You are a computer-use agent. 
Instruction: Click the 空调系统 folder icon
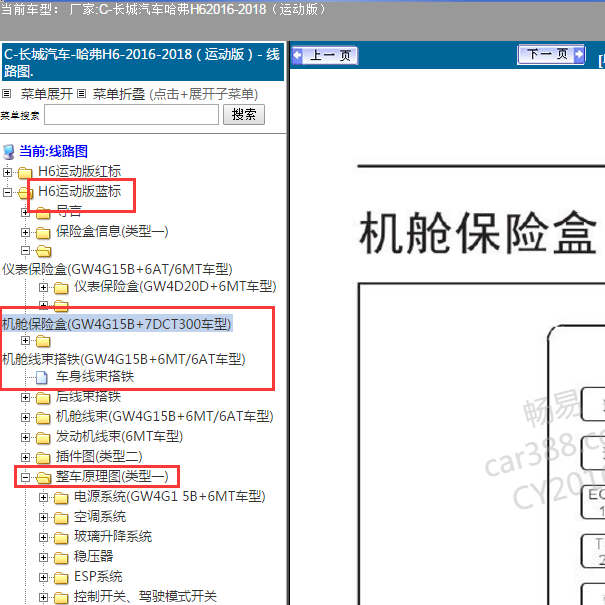(61, 518)
